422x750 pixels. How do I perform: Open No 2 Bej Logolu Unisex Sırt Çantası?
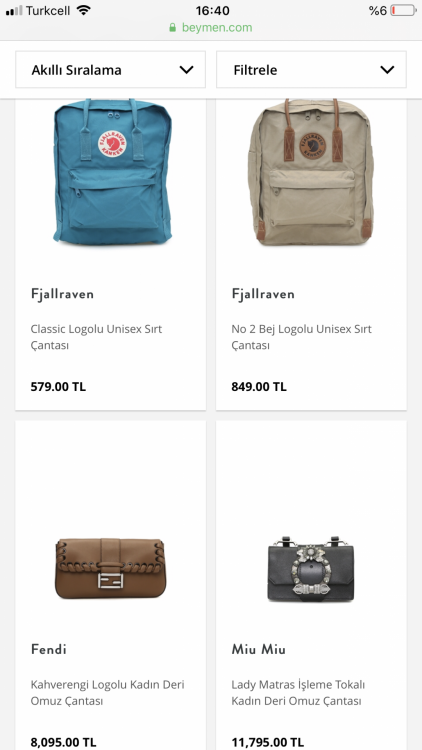301,337
